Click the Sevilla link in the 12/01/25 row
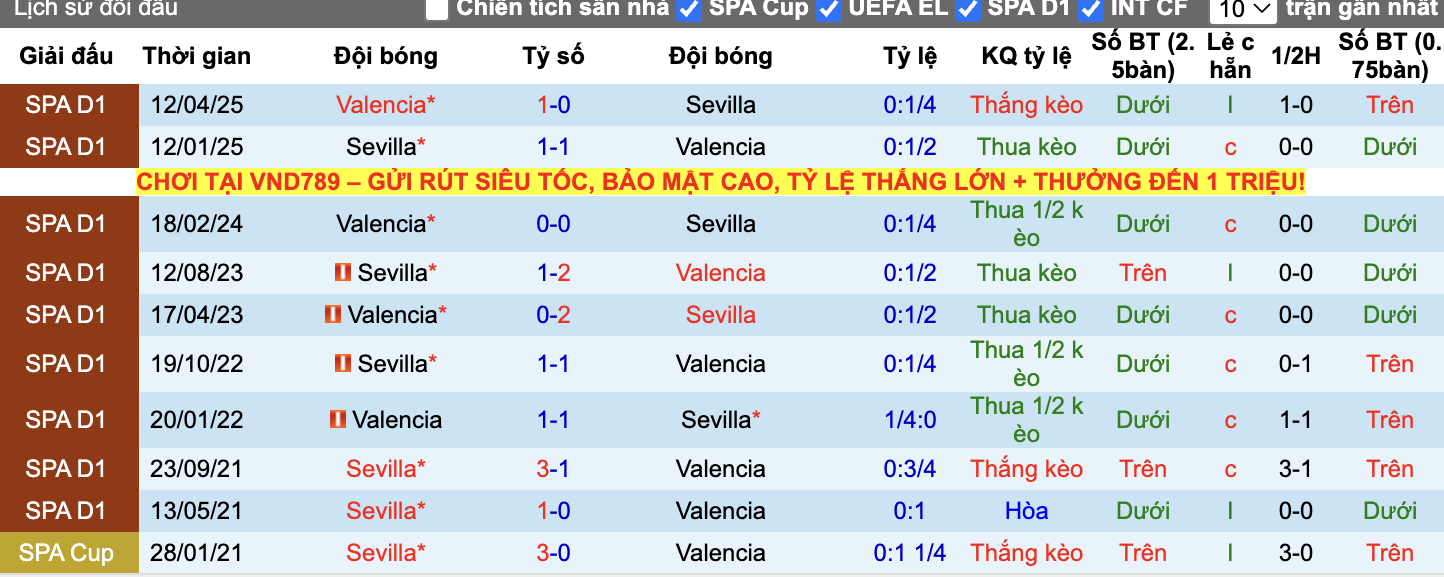 pyautogui.click(x=381, y=146)
